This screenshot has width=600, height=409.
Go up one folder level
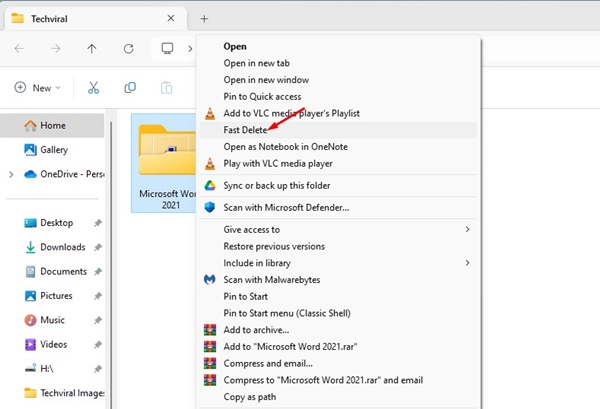tap(92, 49)
